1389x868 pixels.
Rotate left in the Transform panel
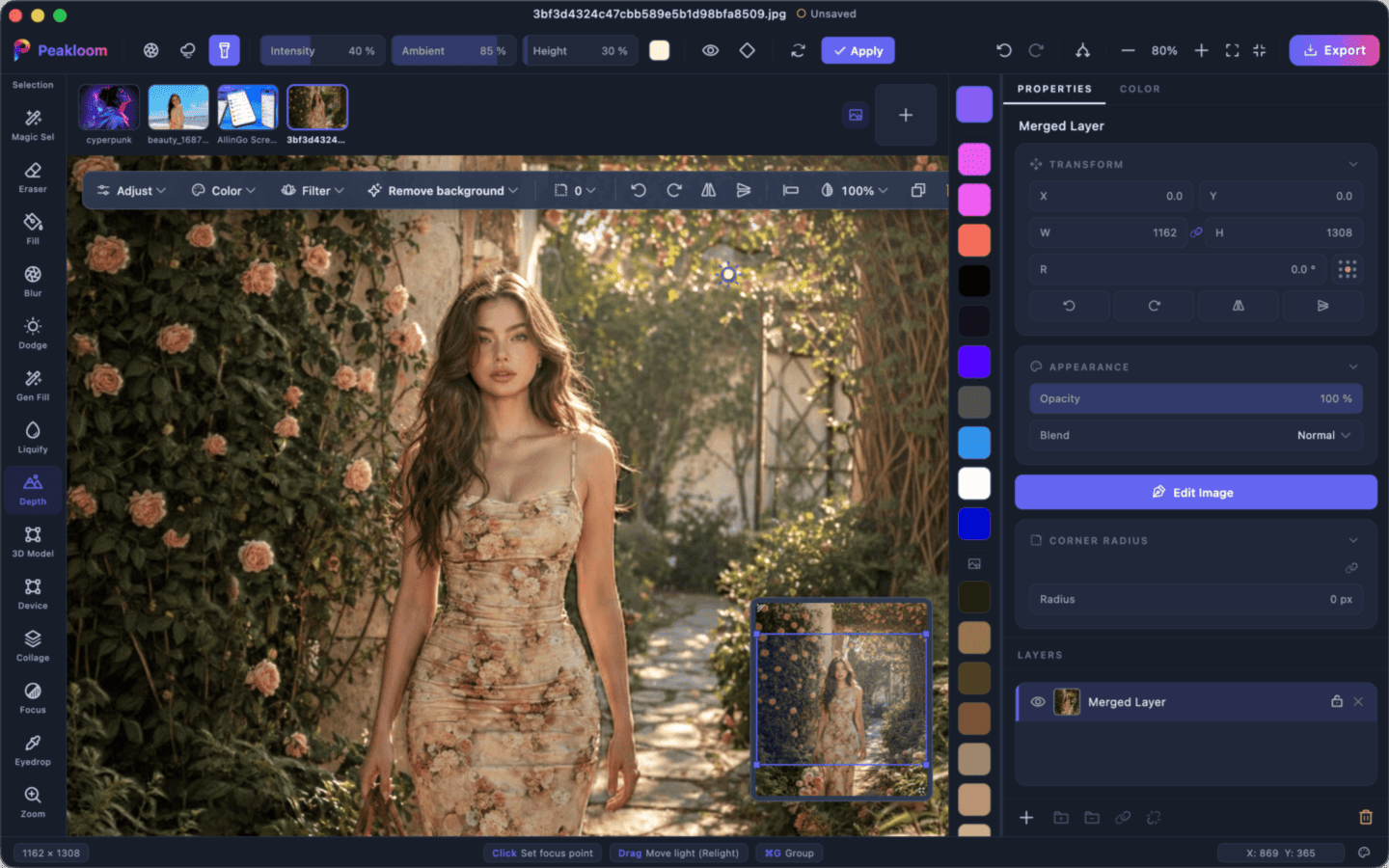[1069, 306]
